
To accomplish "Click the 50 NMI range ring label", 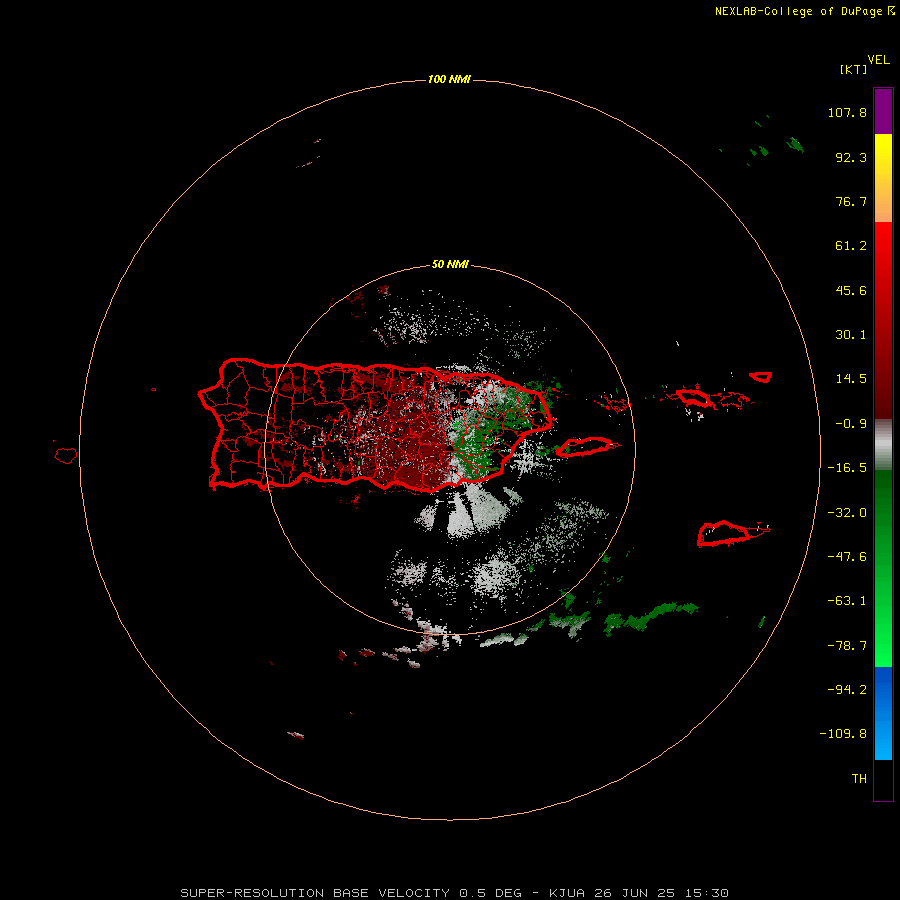I will tap(450, 265).
